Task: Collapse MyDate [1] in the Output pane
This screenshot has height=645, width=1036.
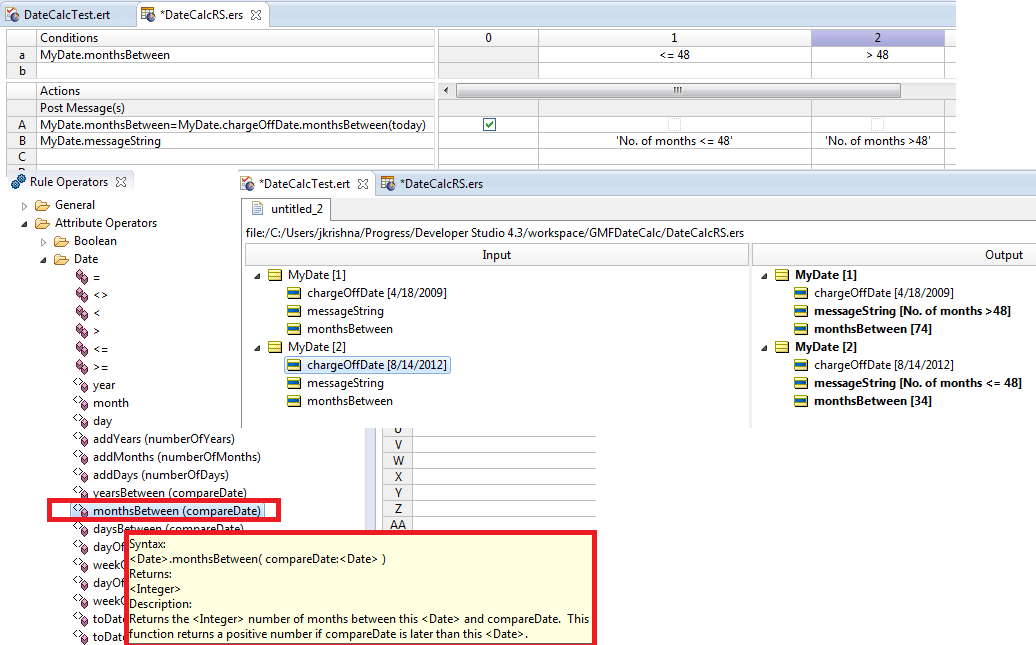Action: coord(764,276)
